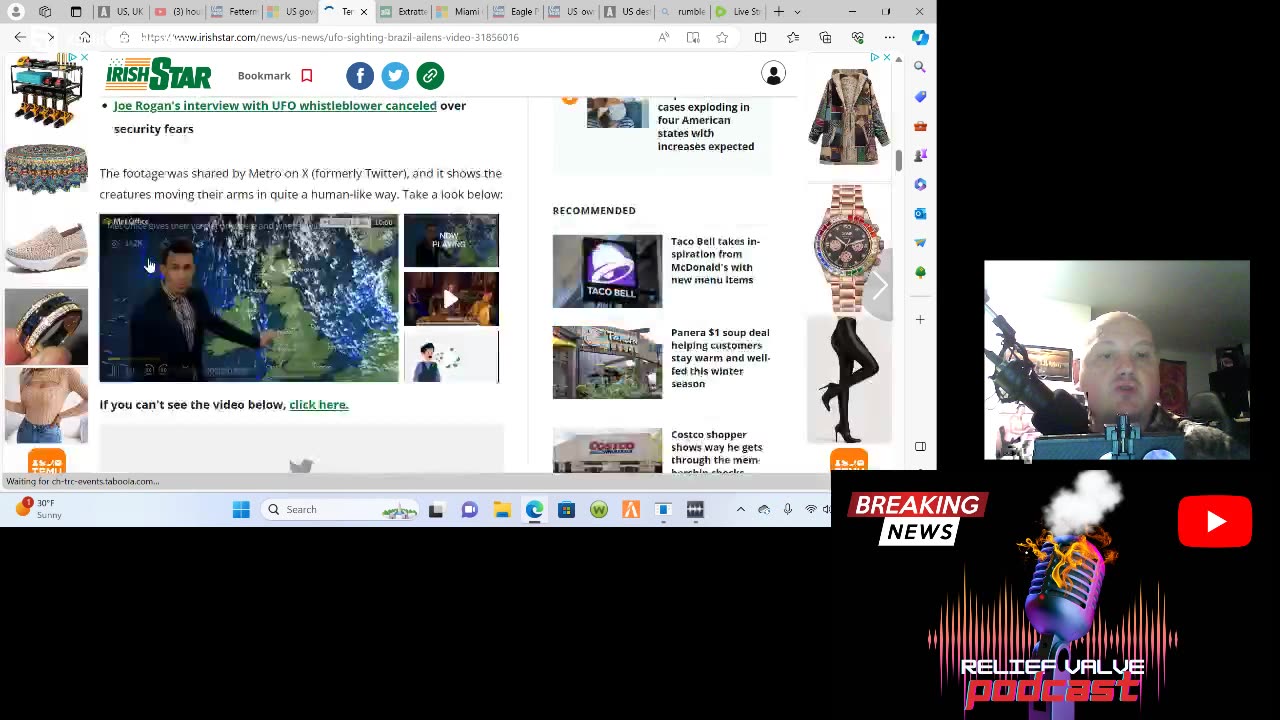Open Panera $1 soup deal article

coord(720,358)
